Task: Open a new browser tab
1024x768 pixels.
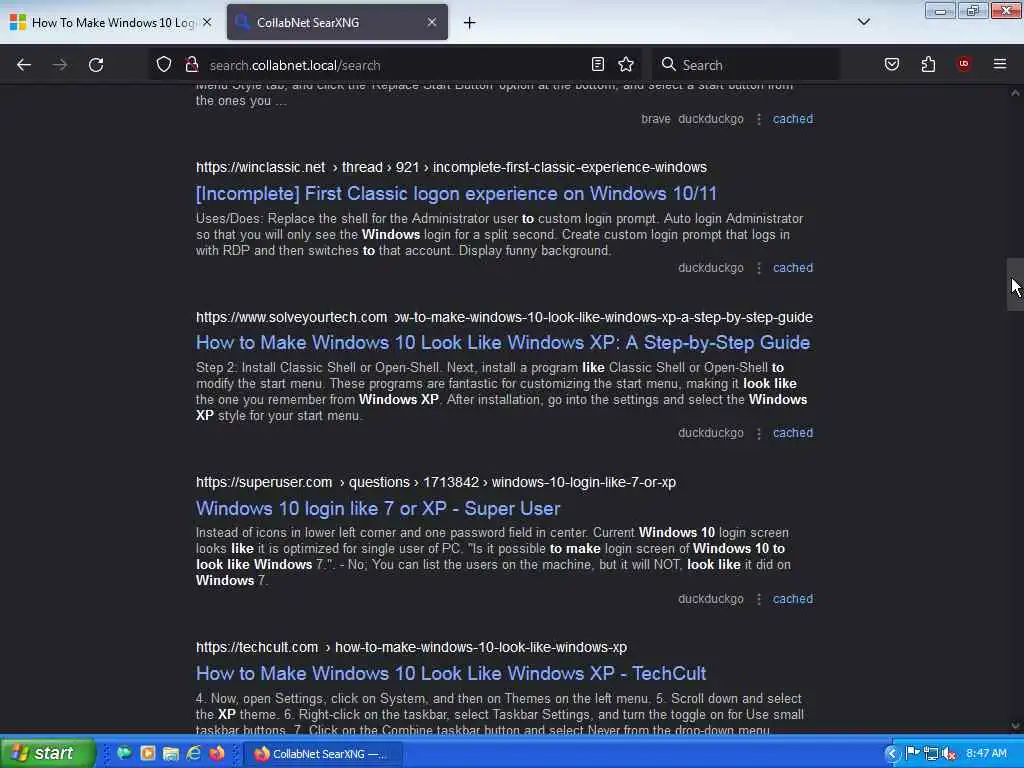Action: 470,23
